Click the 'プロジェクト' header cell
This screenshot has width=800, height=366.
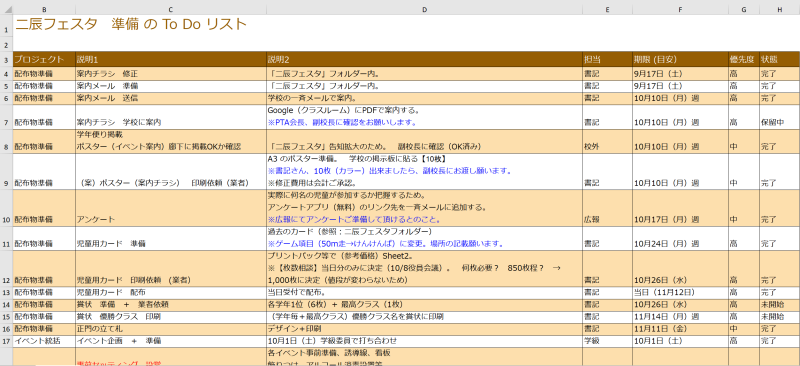tap(44, 59)
